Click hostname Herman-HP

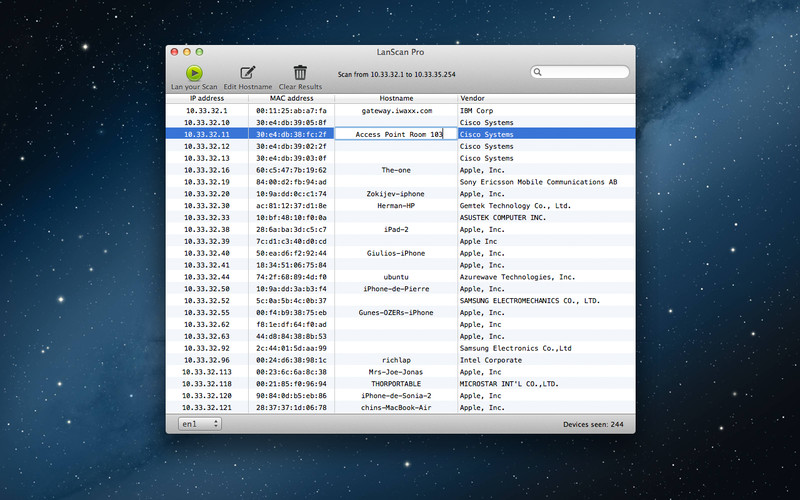click(396, 206)
